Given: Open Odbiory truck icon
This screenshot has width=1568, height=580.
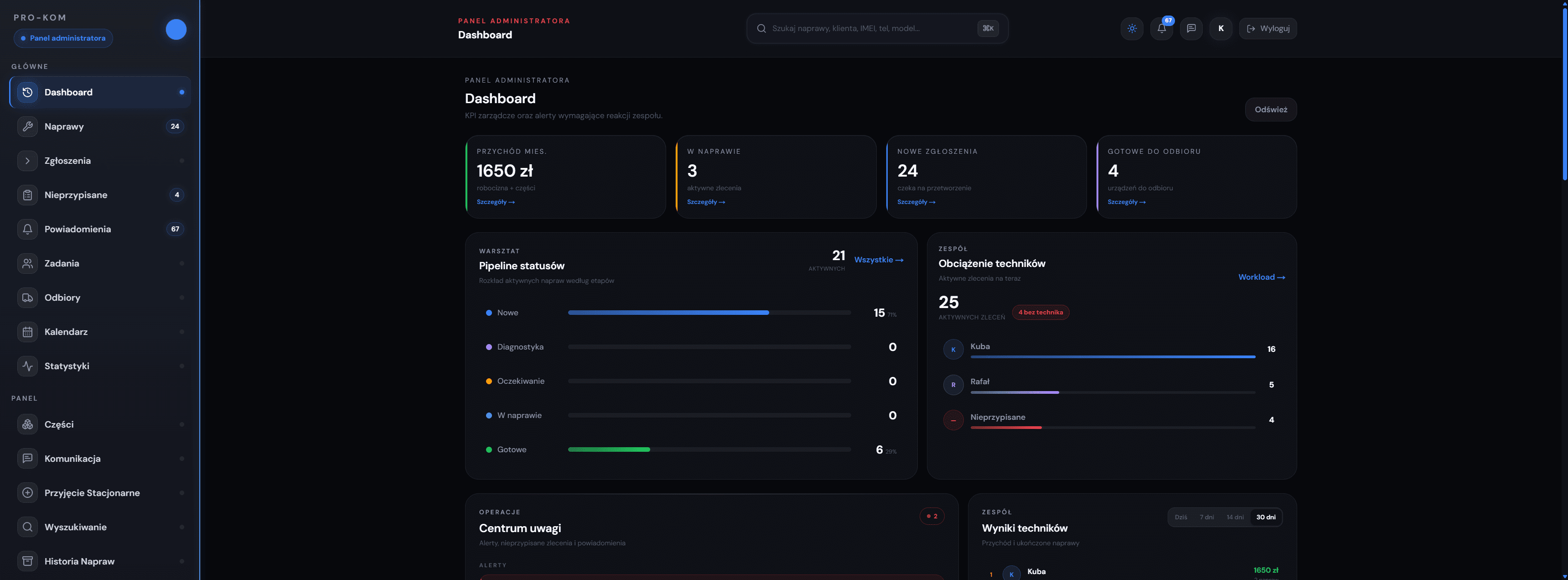Looking at the screenshot, I should click(x=27, y=298).
